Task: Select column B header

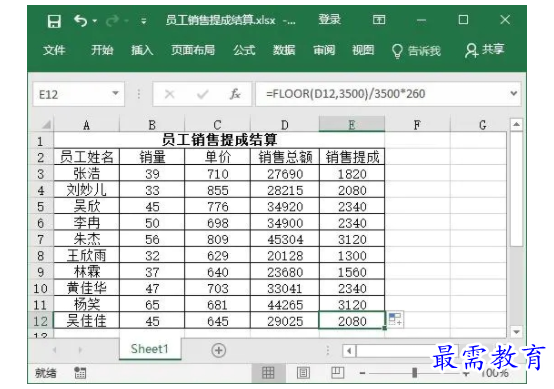Action: point(152,125)
